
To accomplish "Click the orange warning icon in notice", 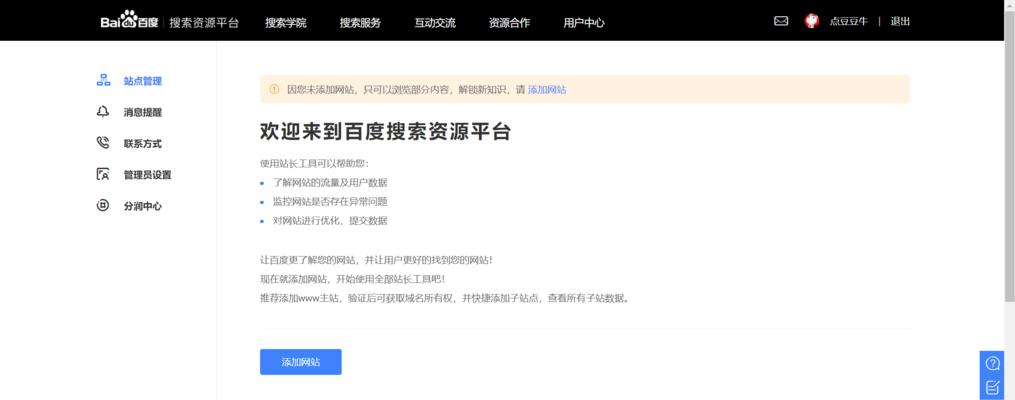I will (x=274, y=89).
